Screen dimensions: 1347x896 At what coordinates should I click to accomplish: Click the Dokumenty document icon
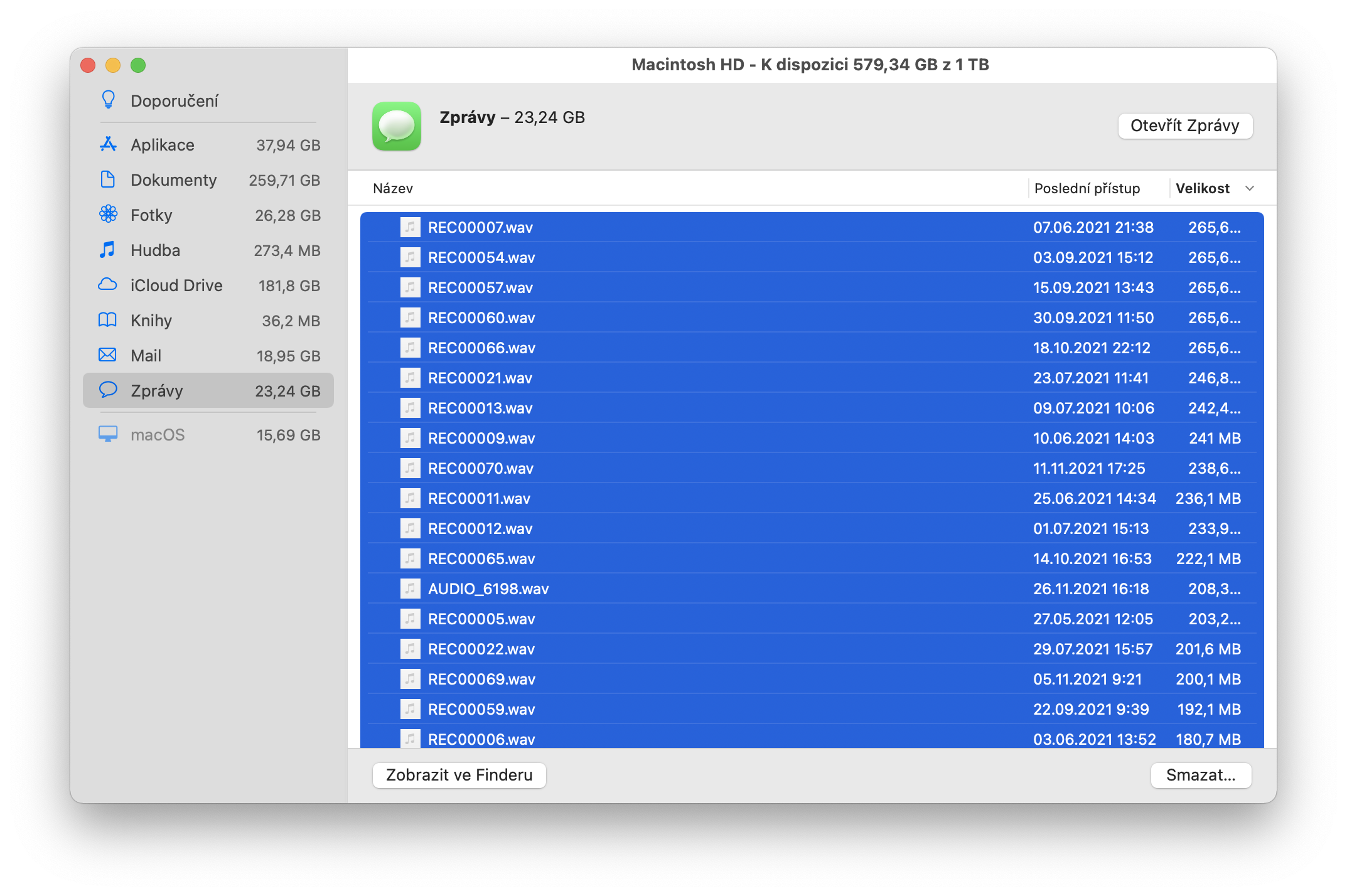tap(108, 179)
